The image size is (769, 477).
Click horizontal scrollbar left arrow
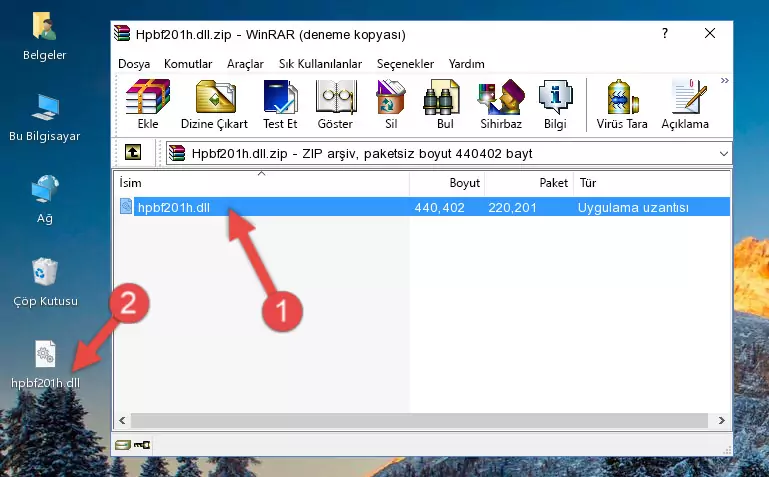click(122, 420)
